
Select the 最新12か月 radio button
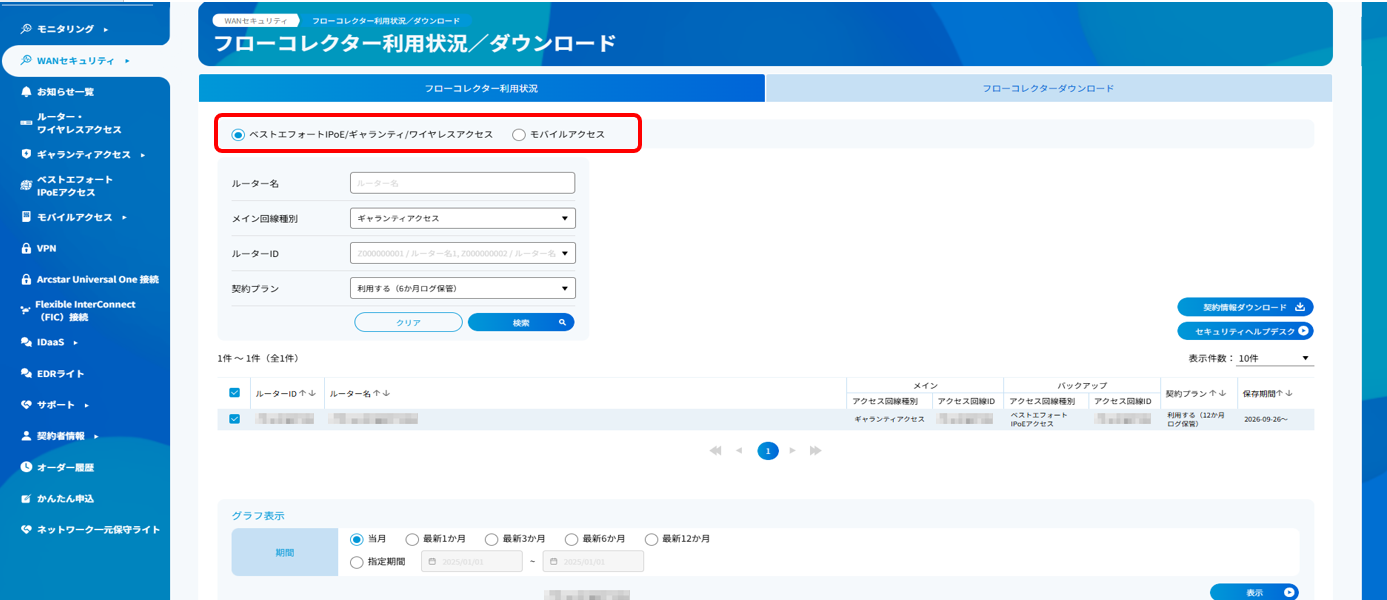click(651, 539)
